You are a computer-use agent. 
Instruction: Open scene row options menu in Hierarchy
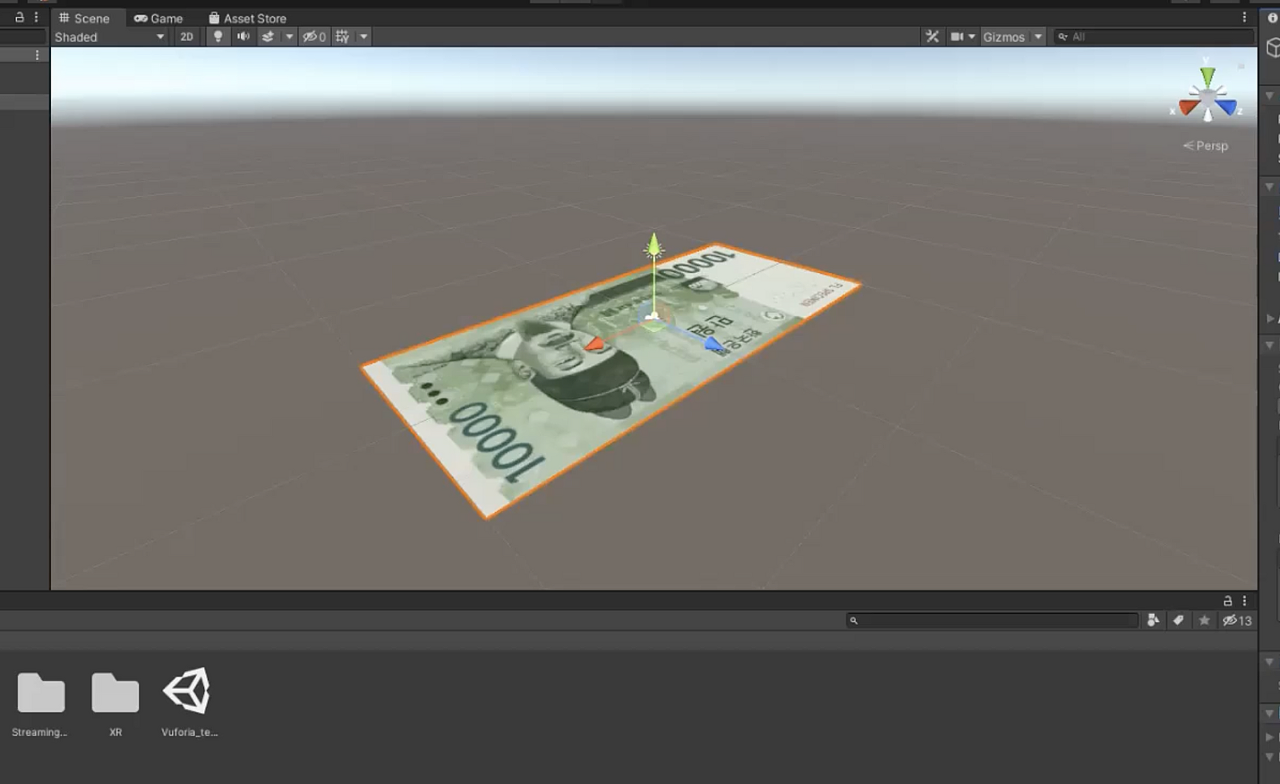click(37, 56)
